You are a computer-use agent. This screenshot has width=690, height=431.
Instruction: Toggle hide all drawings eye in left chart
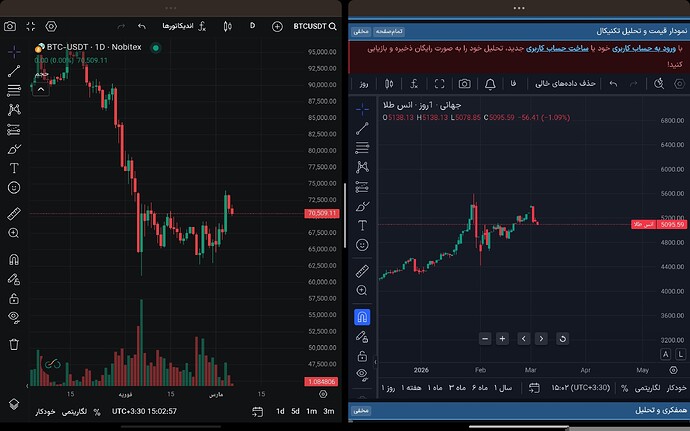pyautogui.click(x=14, y=317)
